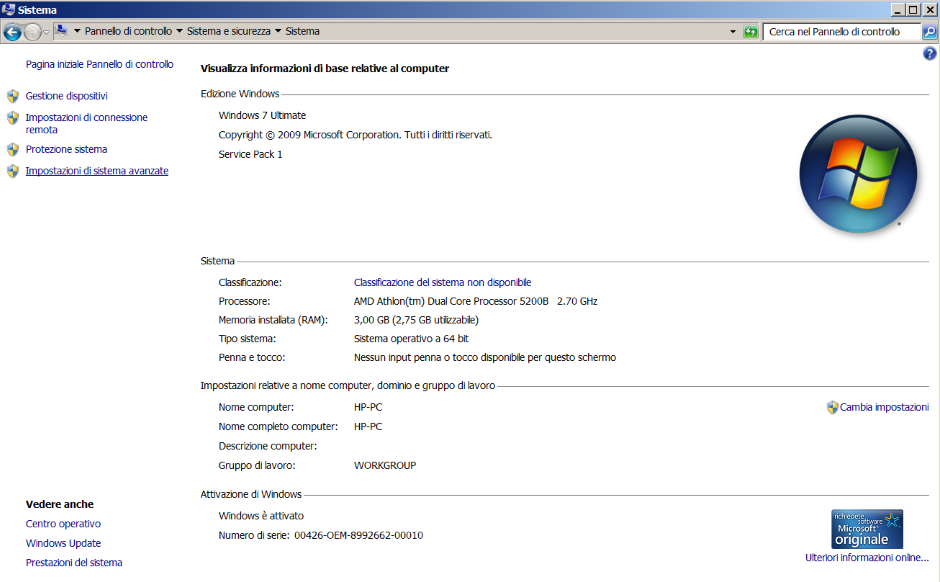Expand arrow after Pannello di controllo breadcrumb

(x=179, y=31)
